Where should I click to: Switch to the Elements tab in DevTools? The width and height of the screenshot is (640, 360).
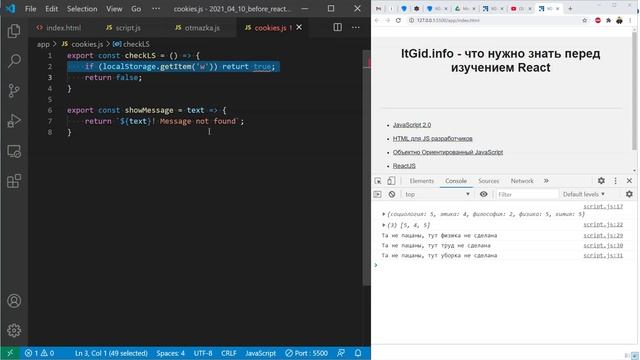point(422,181)
